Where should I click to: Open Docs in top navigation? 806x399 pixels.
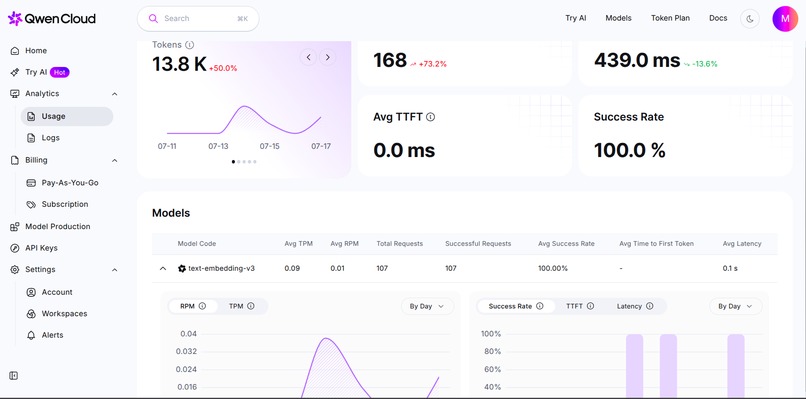pyautogui.click(x=718, y=18)
